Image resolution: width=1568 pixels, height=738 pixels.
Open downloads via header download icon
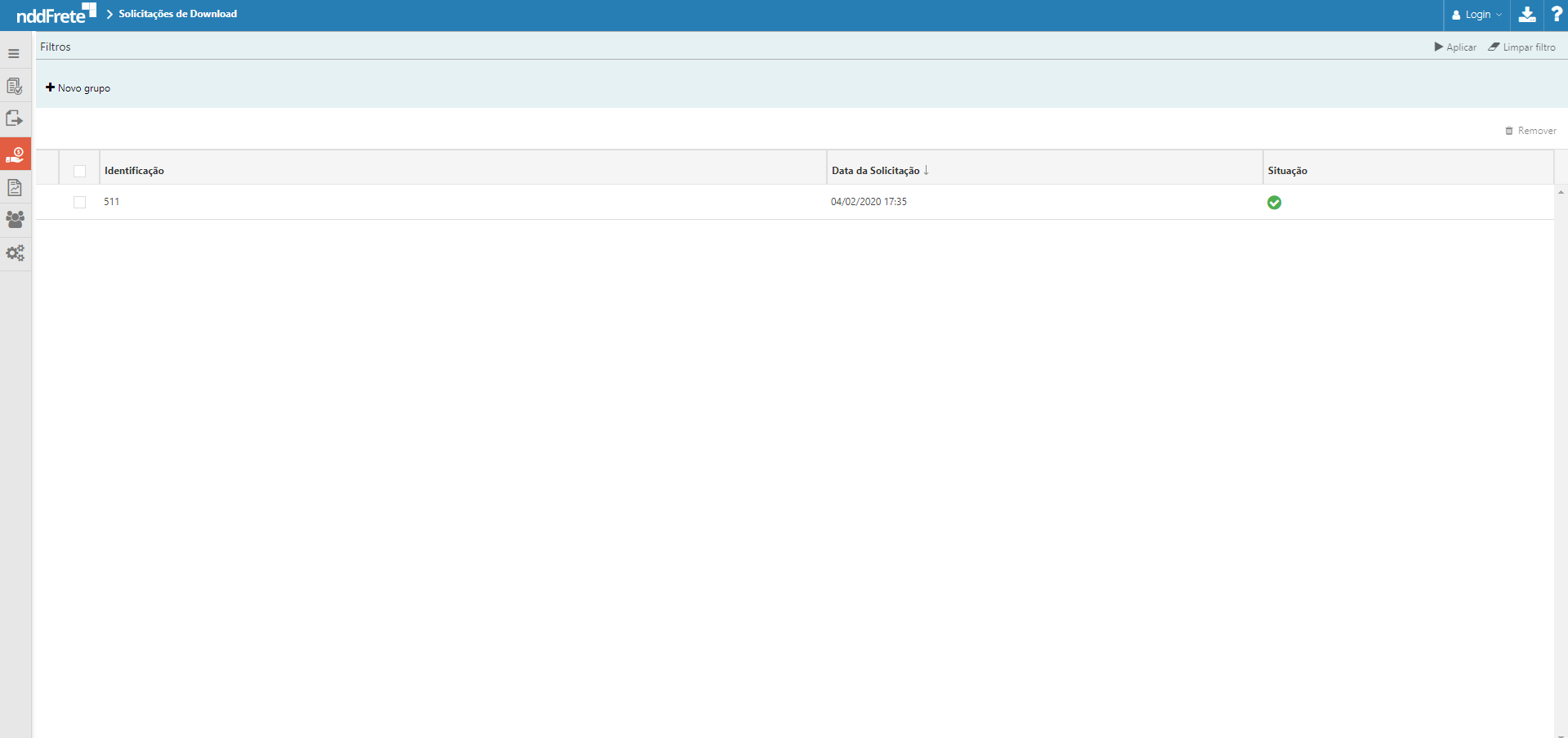[1526, 15]
